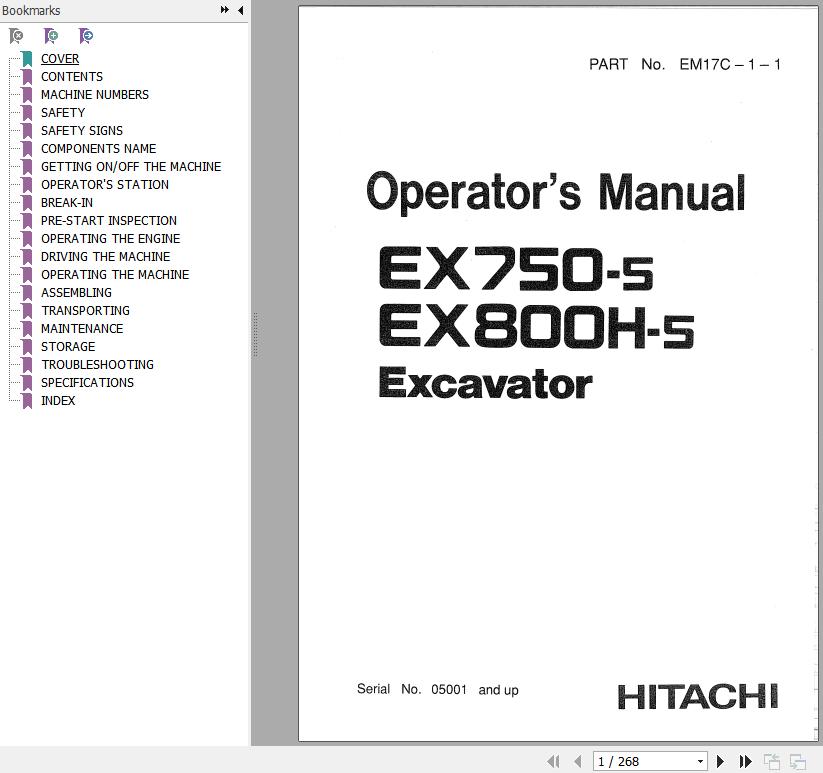This screenshot has height=773, width=823.
Task: Click the Bookmarks panel title
Action: pyautogui.click(x=31, y=10)
